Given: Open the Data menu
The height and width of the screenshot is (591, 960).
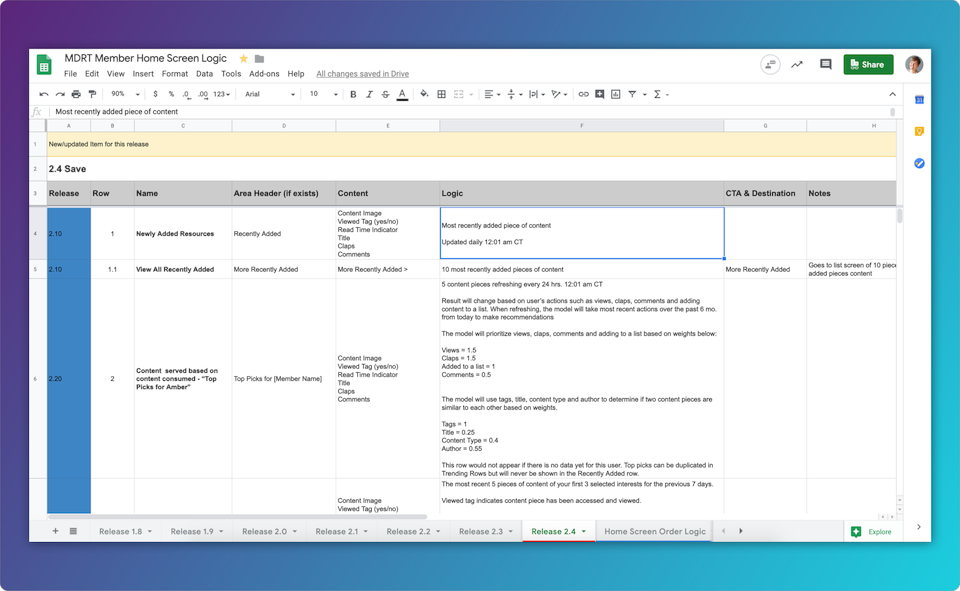Looking at the screenshot, I should coord(204,73).
